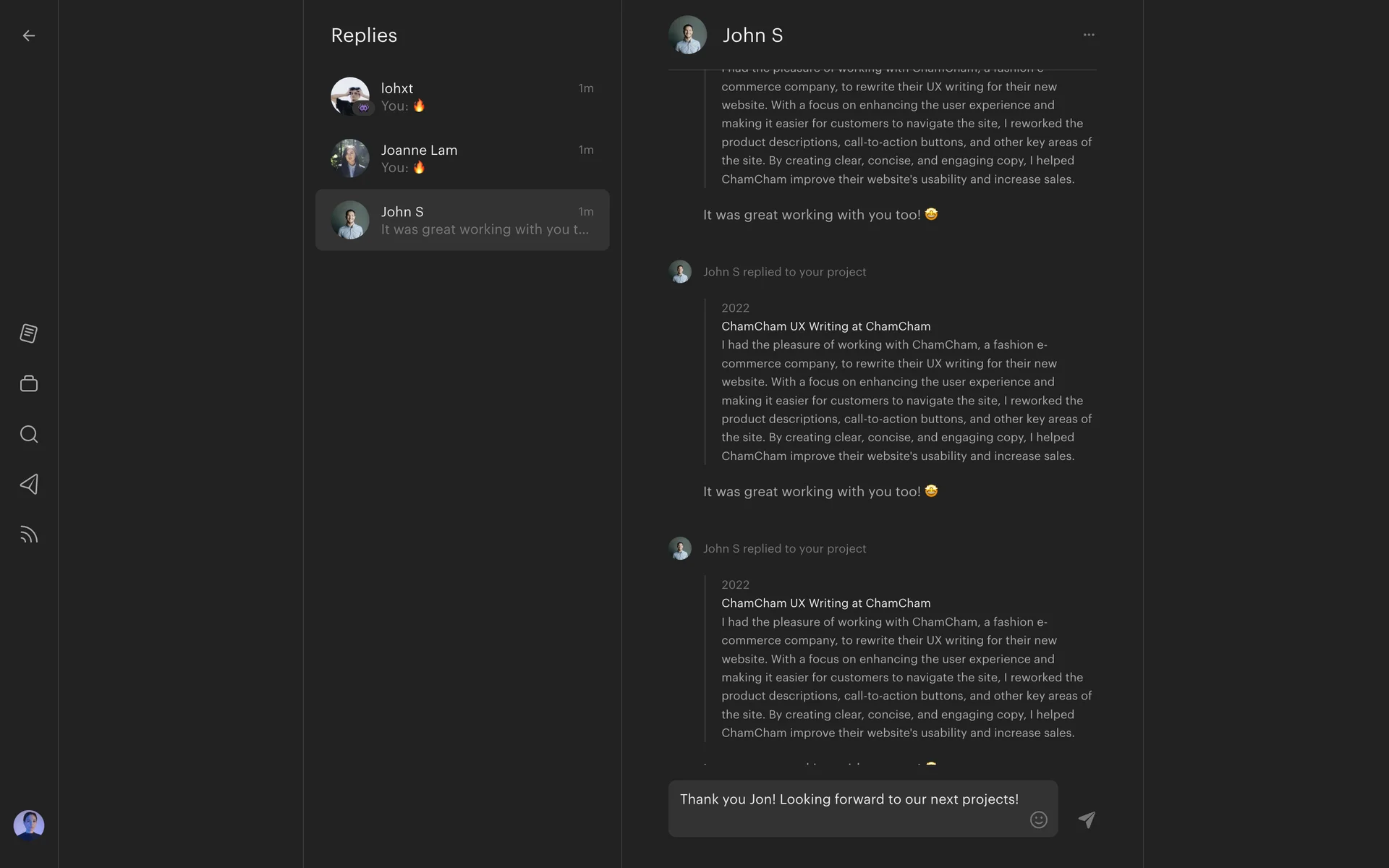Viewport: 1389px width, 868px height.
Task: Send the typed message
Action: coord(1087,820)
